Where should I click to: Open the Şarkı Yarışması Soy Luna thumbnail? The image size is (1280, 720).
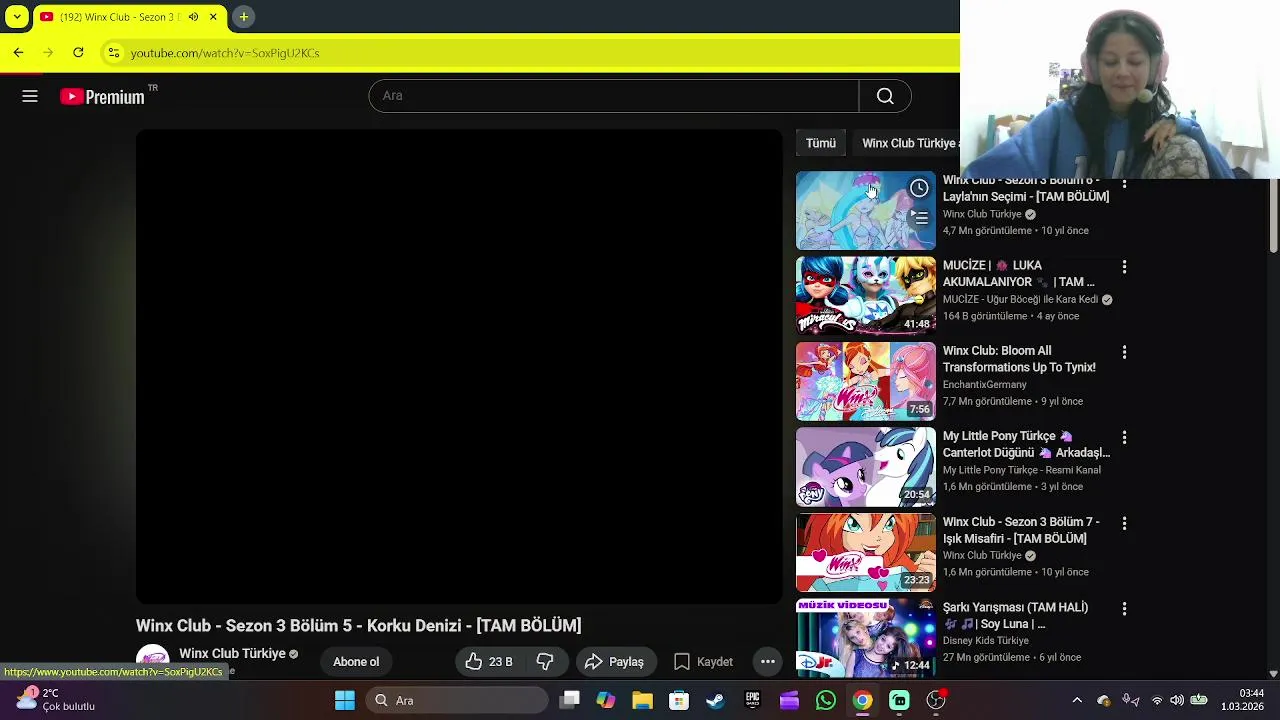pos(866,638)
